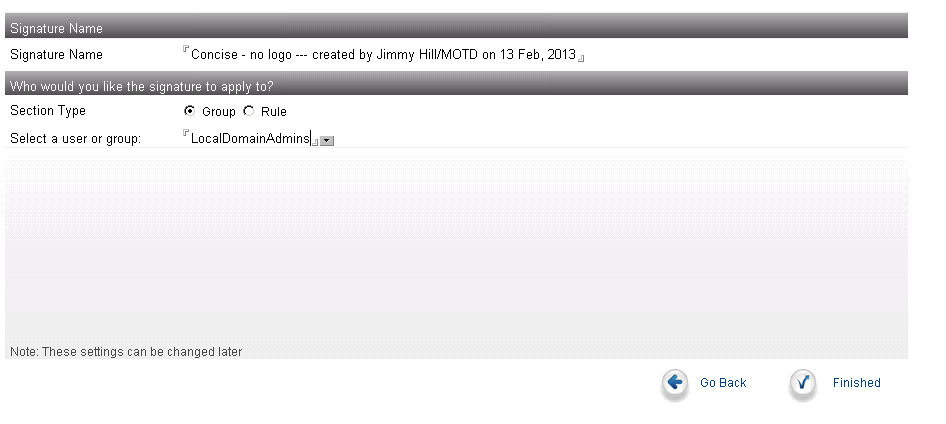Click the "Section Type" label

[48, 111]
